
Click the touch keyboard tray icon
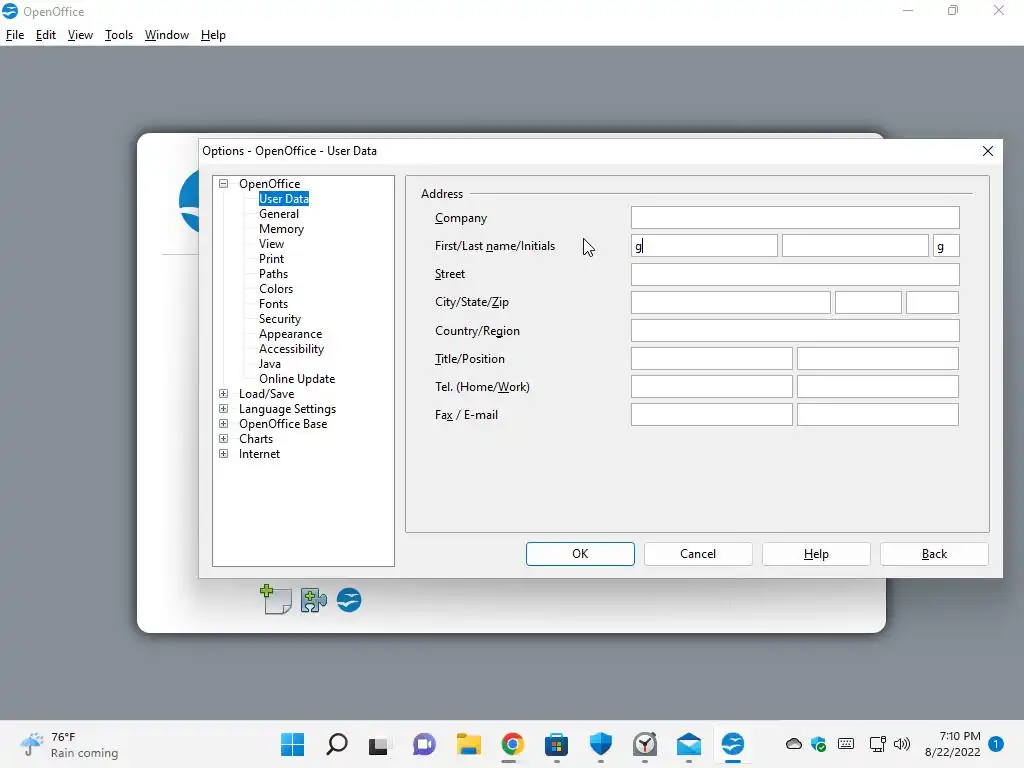point(846,744)
